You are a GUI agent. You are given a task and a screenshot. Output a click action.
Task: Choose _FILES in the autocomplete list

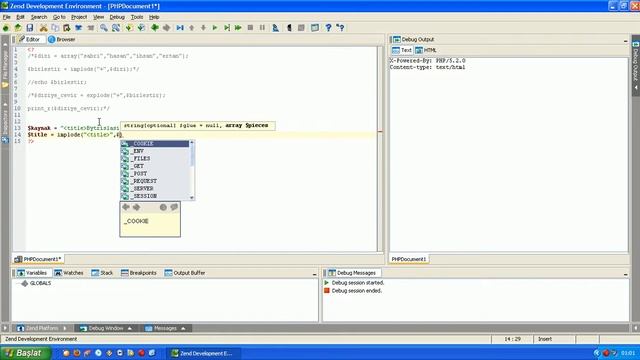click(x=155, y=158)
